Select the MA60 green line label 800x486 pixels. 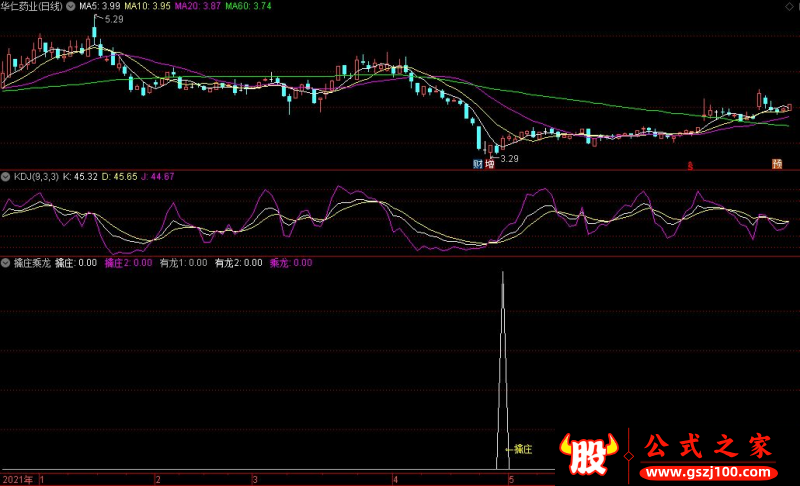248,6
